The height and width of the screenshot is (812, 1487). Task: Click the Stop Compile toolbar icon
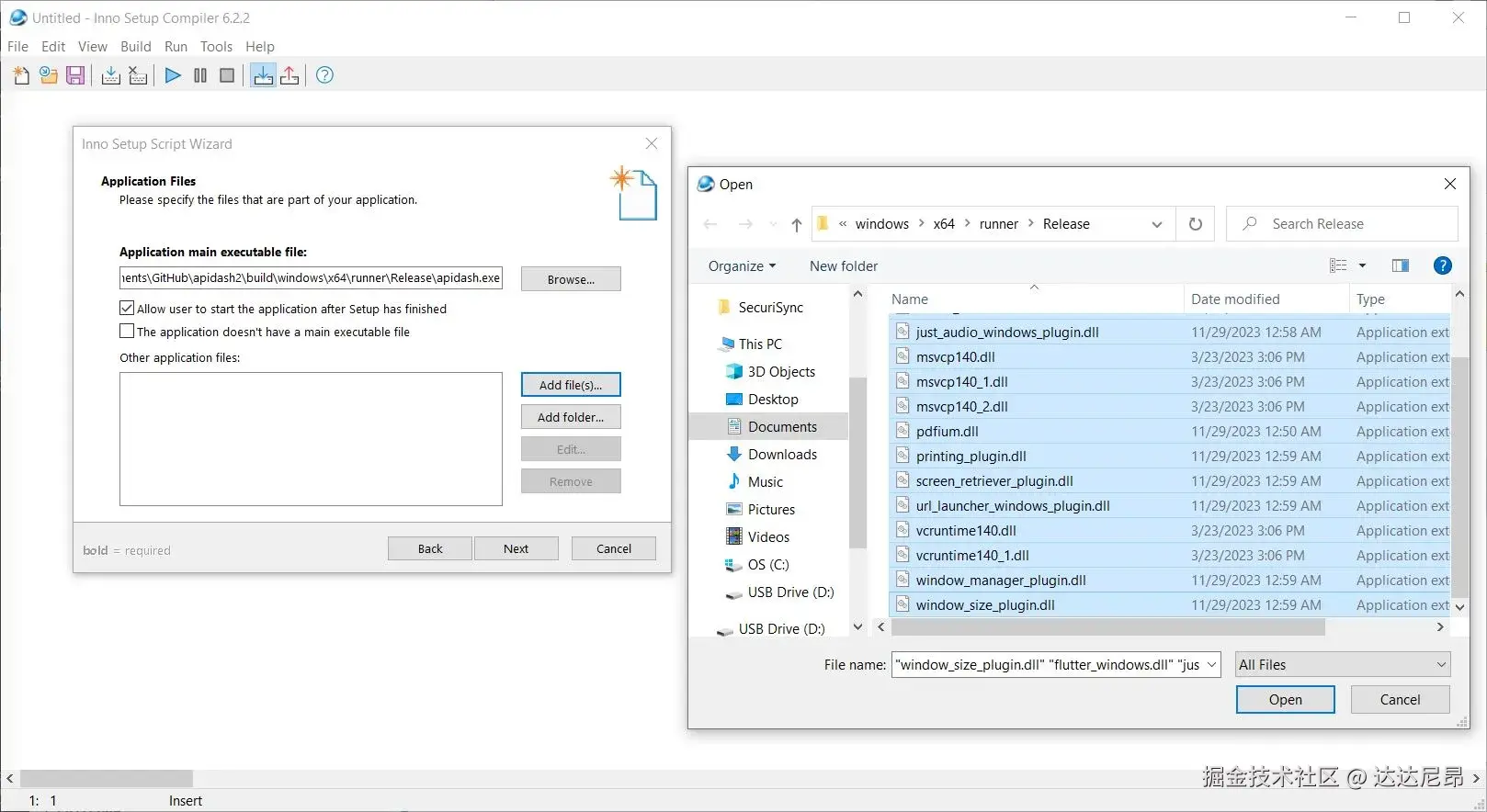(x=138, y=75)
